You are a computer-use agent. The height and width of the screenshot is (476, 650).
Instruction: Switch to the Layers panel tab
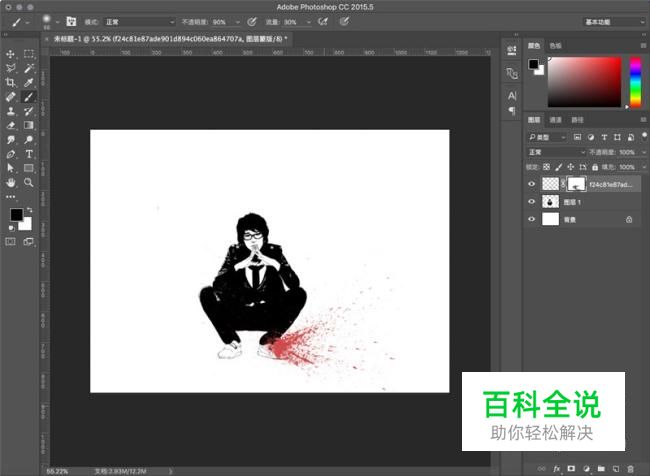[x=534, y=120]
